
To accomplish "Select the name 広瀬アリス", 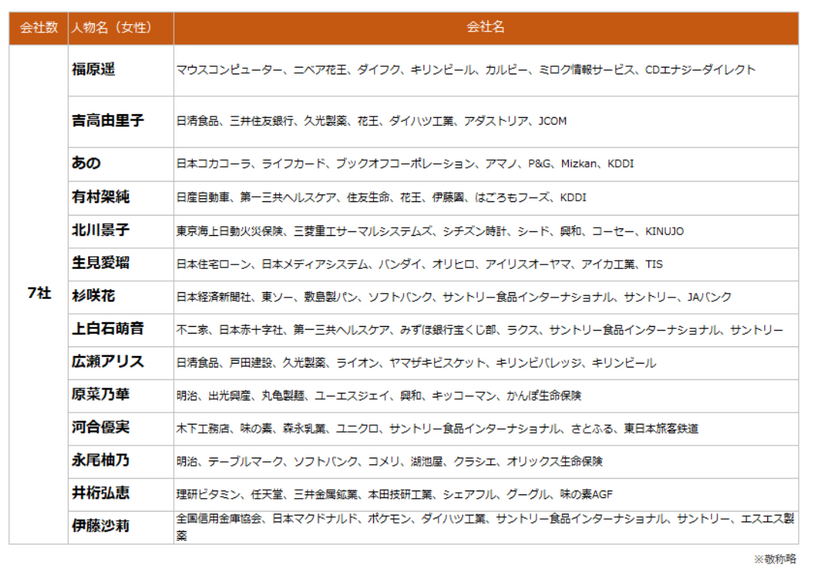I will click(x=108, y=361).
